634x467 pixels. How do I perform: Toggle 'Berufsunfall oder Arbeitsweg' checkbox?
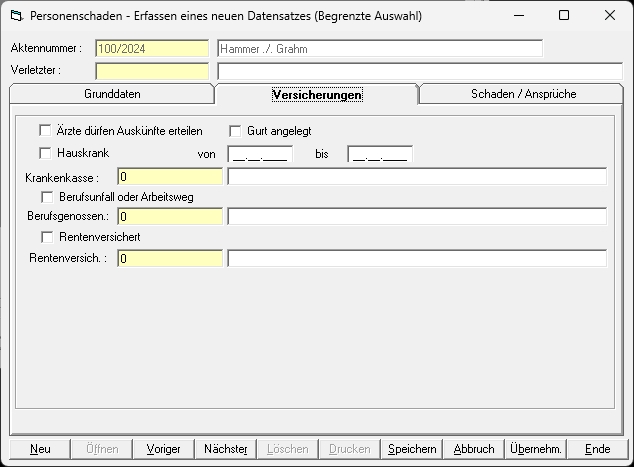pyautogui.click(x=47, y=197)
